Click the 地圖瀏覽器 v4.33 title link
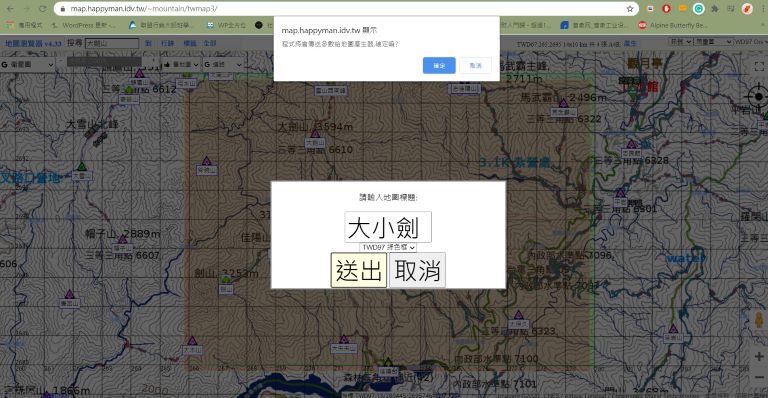768x398 pixels. pos(33,44)
